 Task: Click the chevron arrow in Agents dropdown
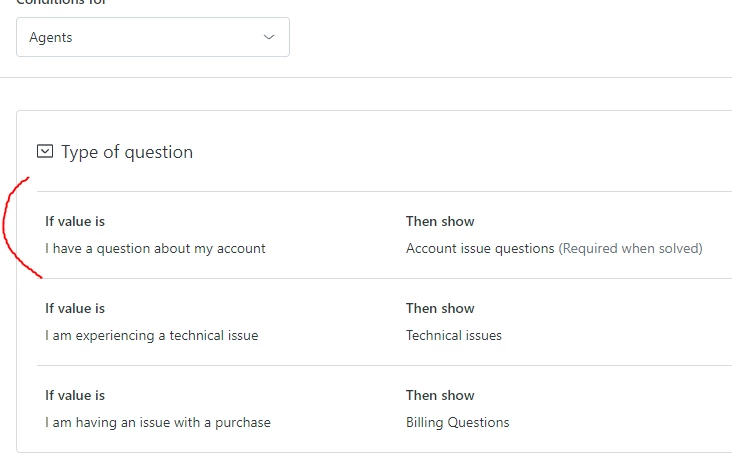pyautogui.click(x=268, y=37)
